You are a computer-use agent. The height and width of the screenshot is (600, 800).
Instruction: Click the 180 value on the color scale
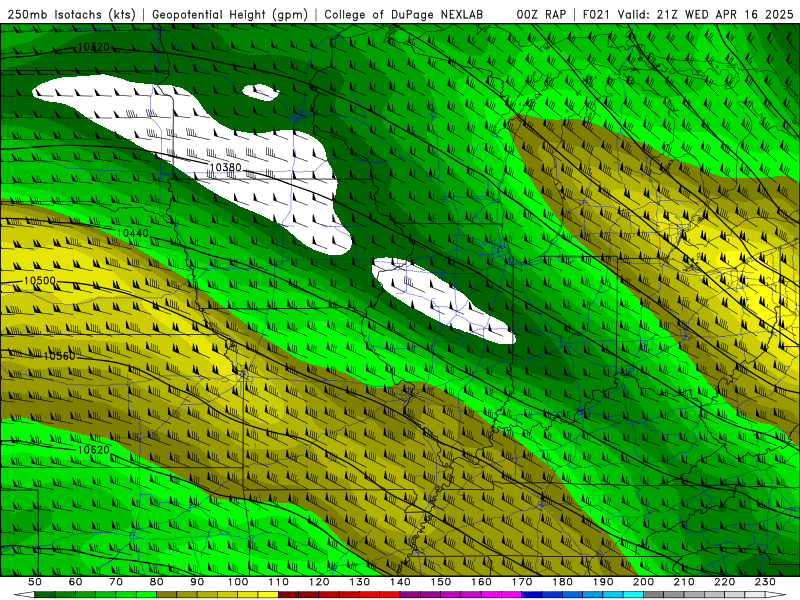563,582
